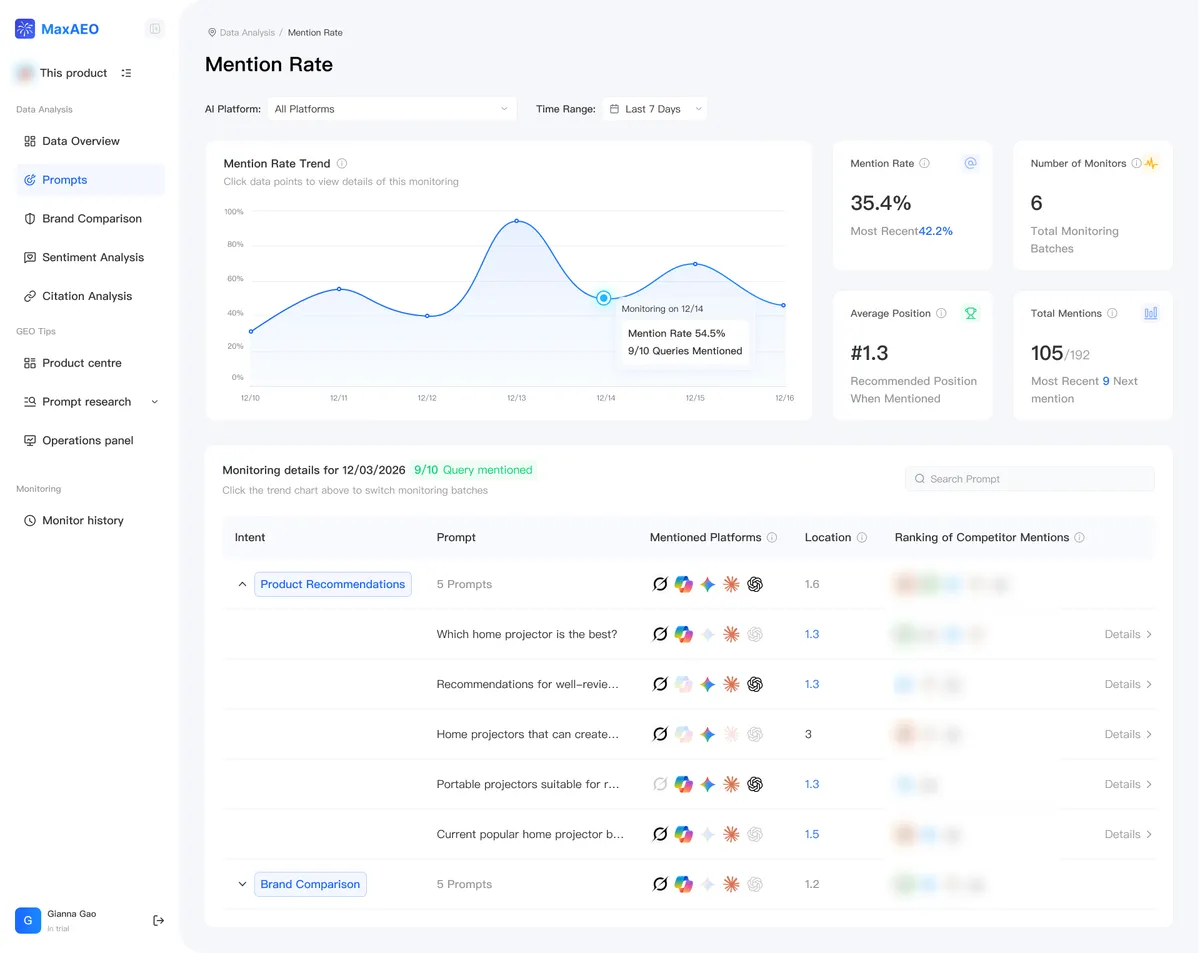Click the info icon on Mention Rate card
This screenshot has height=953, width=1200.
click(x=924, y=163)
